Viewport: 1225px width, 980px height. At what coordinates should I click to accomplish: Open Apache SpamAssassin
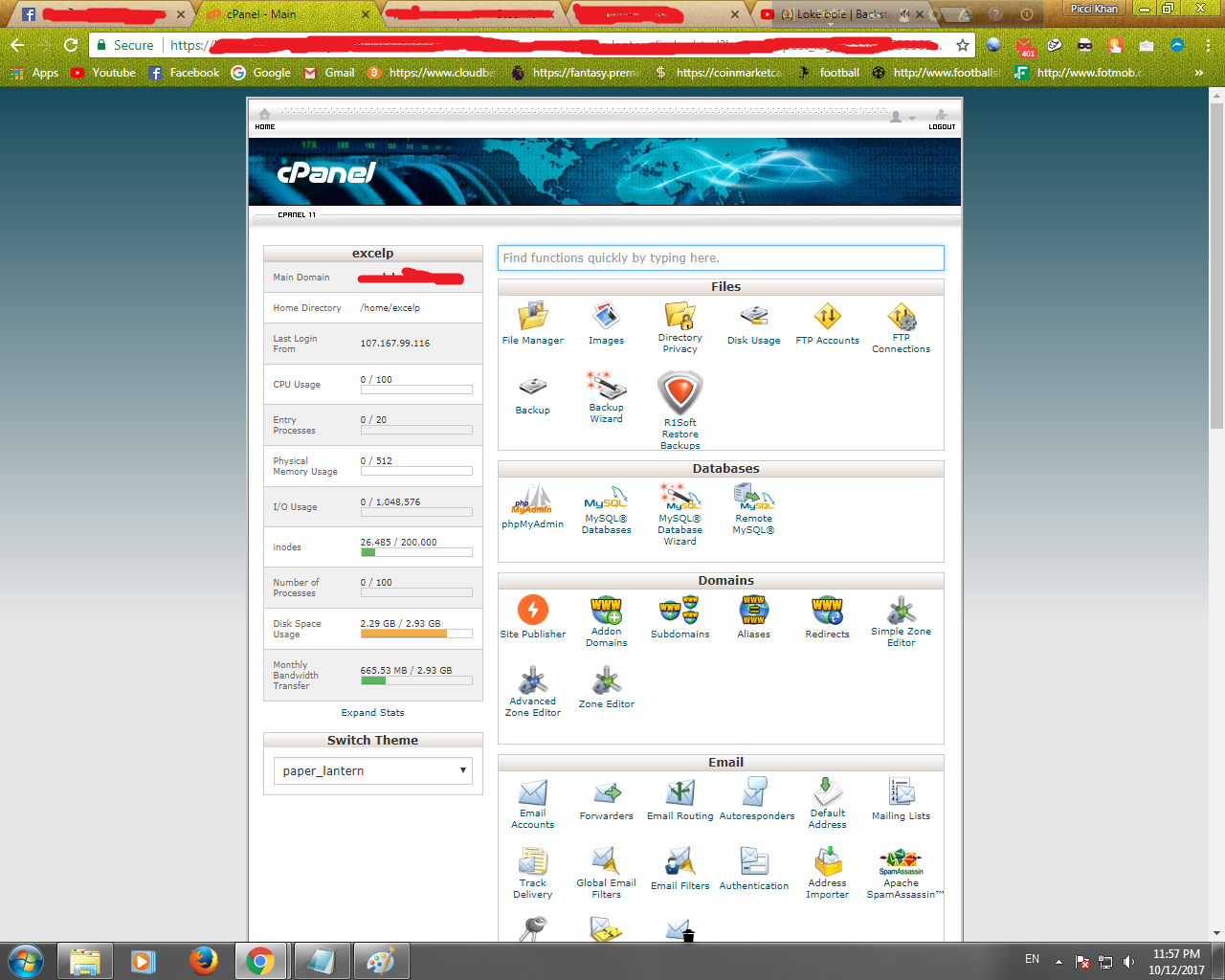(904, 874)
